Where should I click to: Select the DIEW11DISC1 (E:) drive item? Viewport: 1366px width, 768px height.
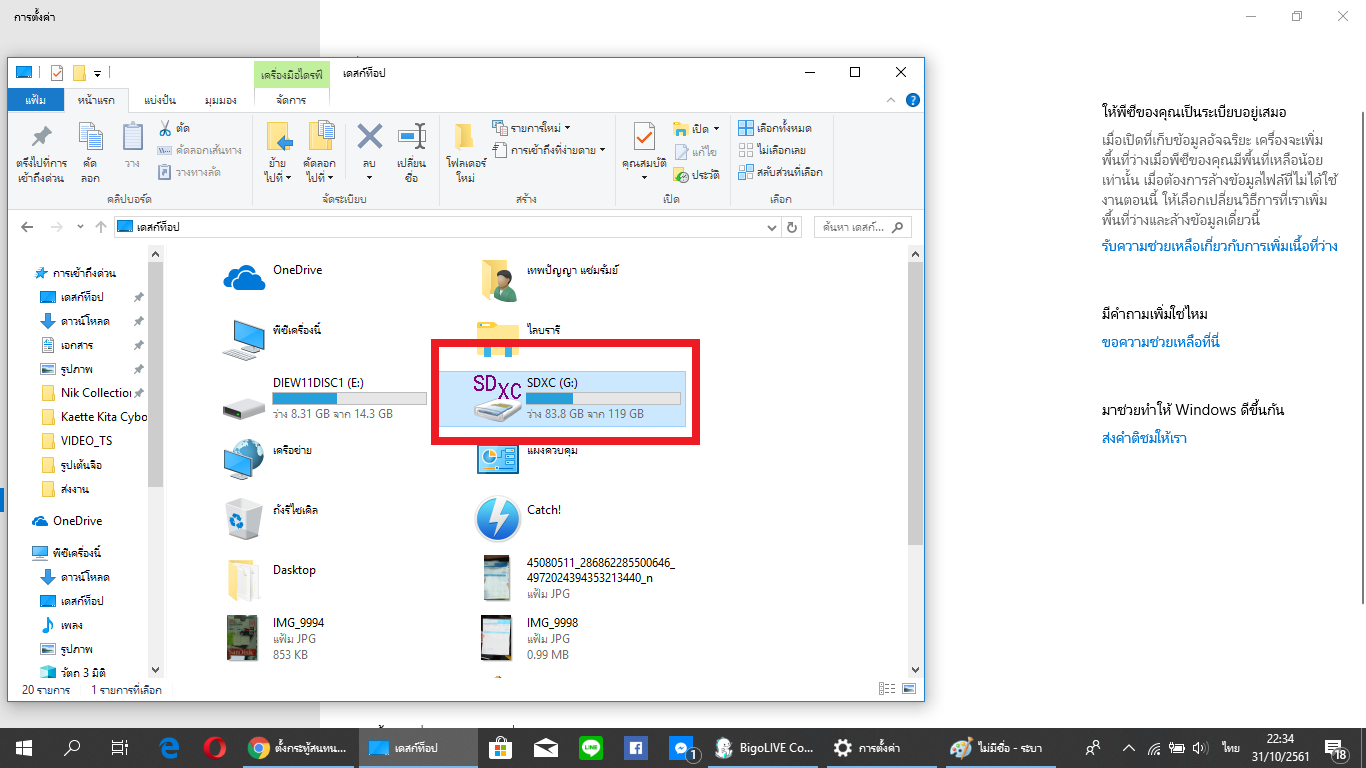tap(325, 398)
